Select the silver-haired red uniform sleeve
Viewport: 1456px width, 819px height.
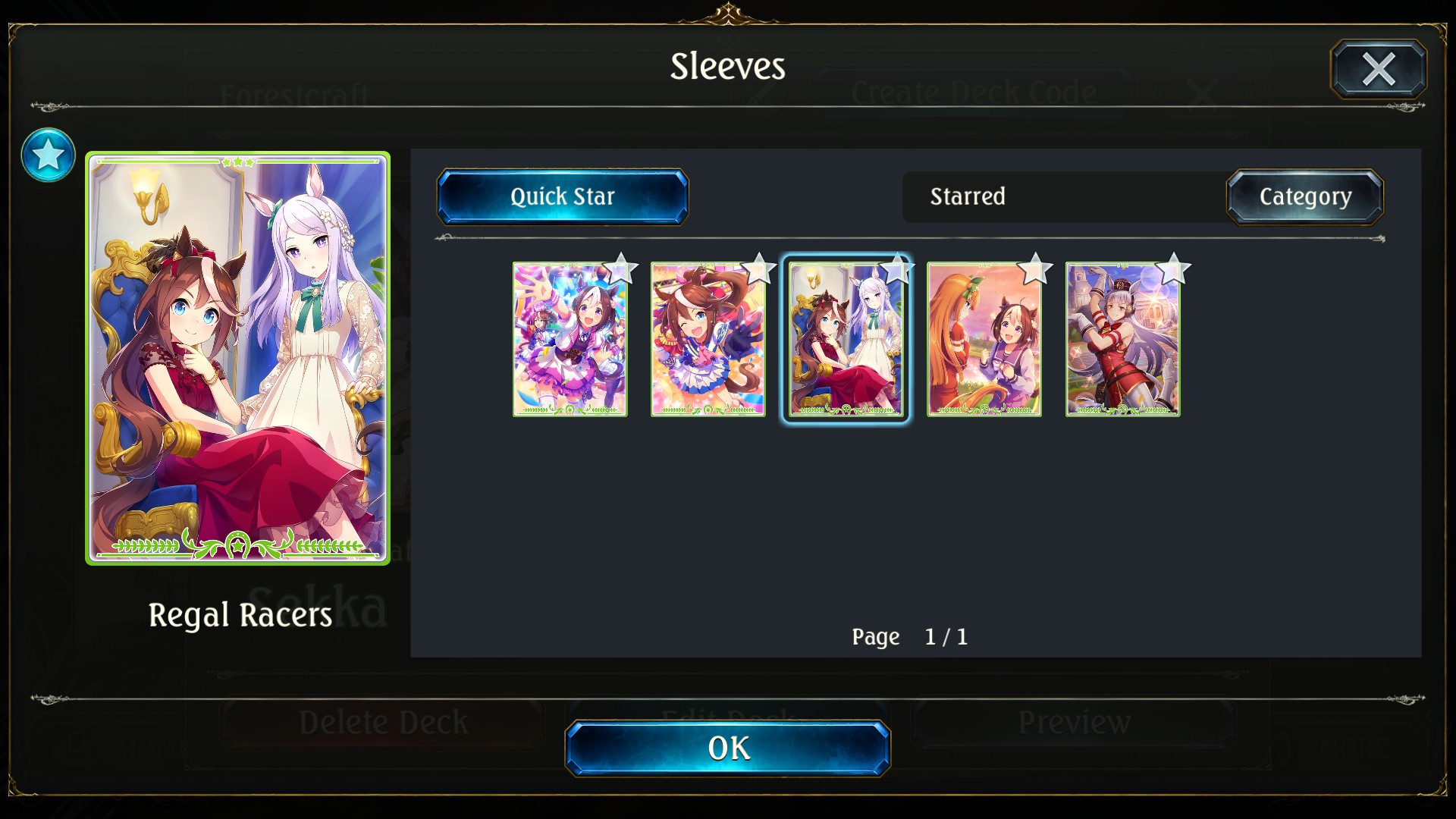[1122, 339]
